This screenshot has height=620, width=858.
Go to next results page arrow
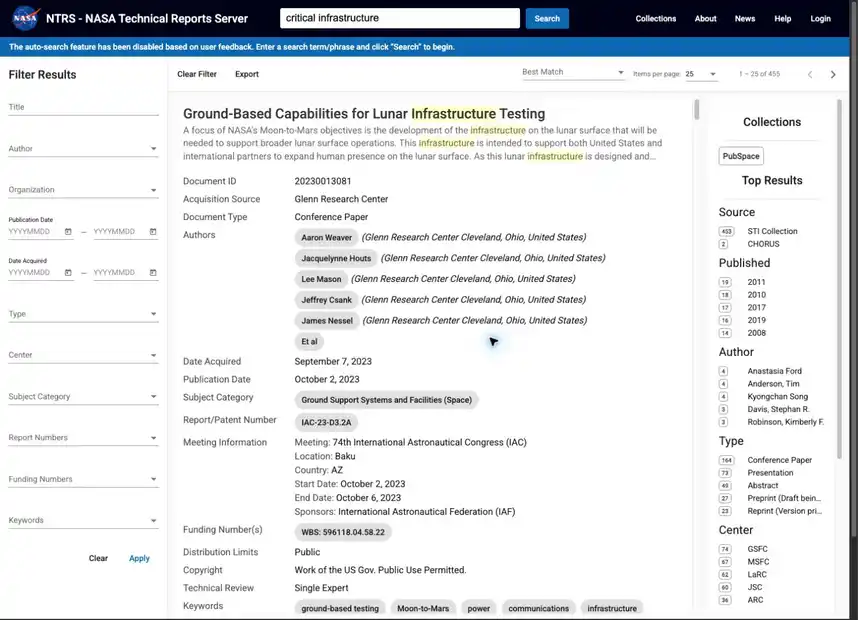click(833, 74)
